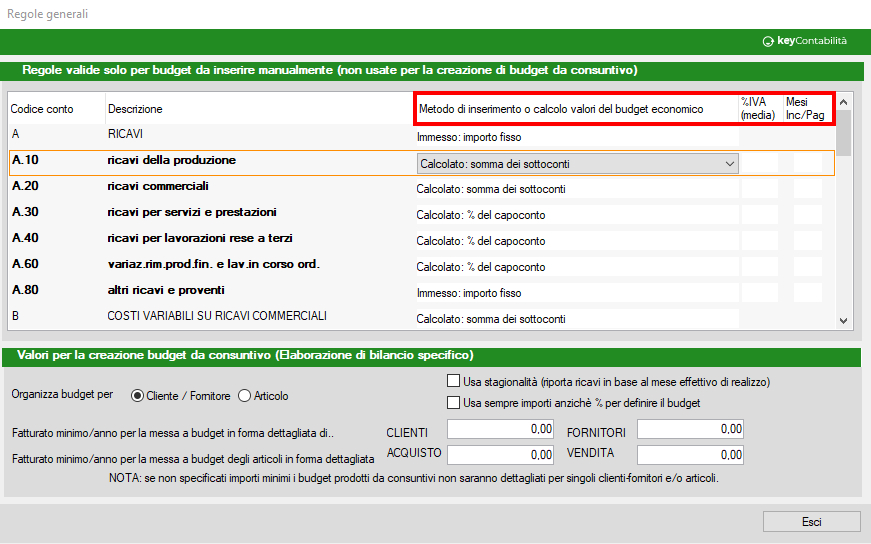Click the VENDITA minimum amount field
Image resolution: width=871 pixels, height=544 pixels.
point(690,455)
